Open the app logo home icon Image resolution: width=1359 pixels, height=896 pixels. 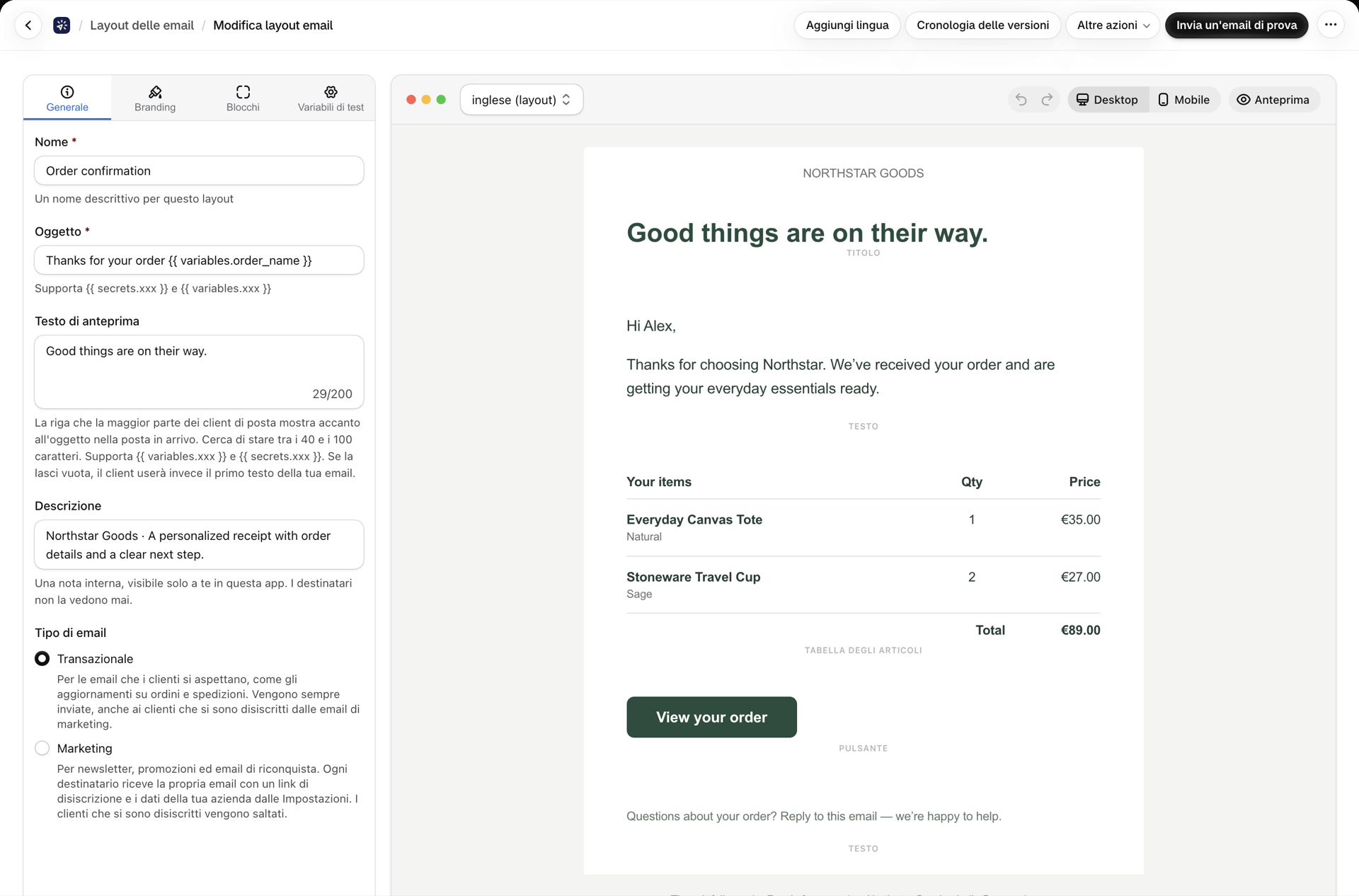pyautogui.click(x=62, y=25)
